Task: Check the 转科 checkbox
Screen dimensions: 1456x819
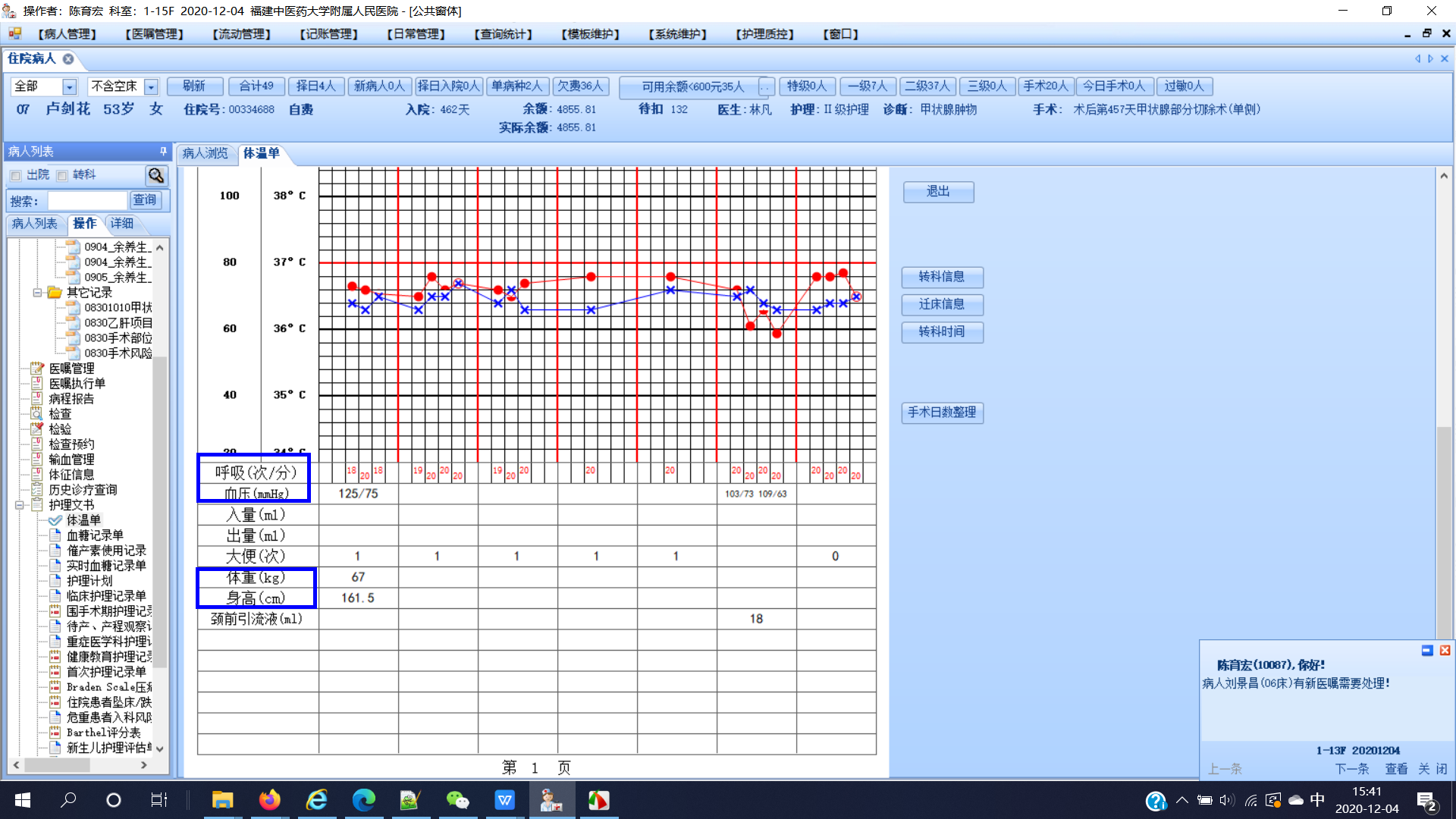Action: [x=62, y=176]
